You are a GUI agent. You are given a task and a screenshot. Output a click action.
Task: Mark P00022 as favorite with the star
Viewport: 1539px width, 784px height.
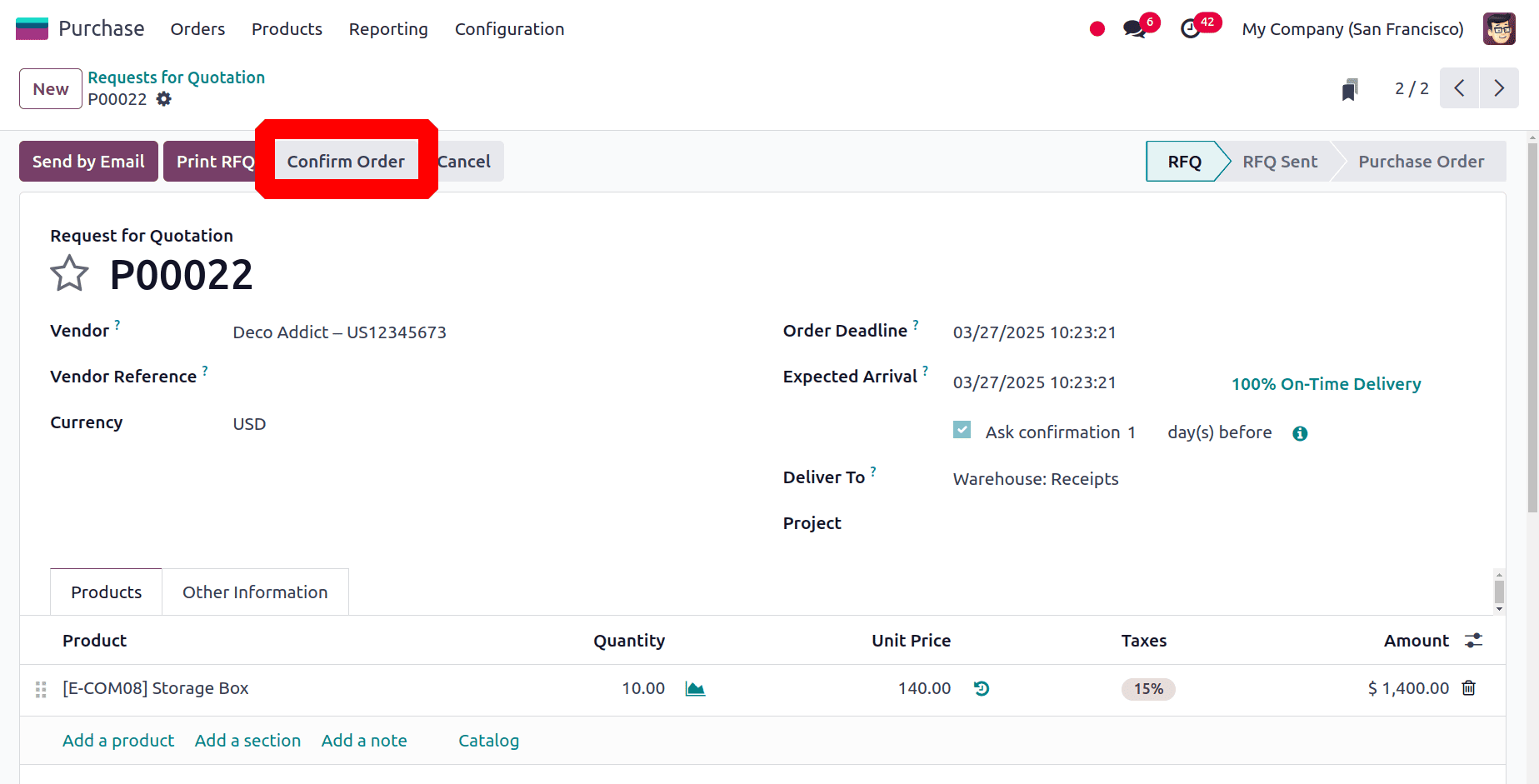pos(69,273)
